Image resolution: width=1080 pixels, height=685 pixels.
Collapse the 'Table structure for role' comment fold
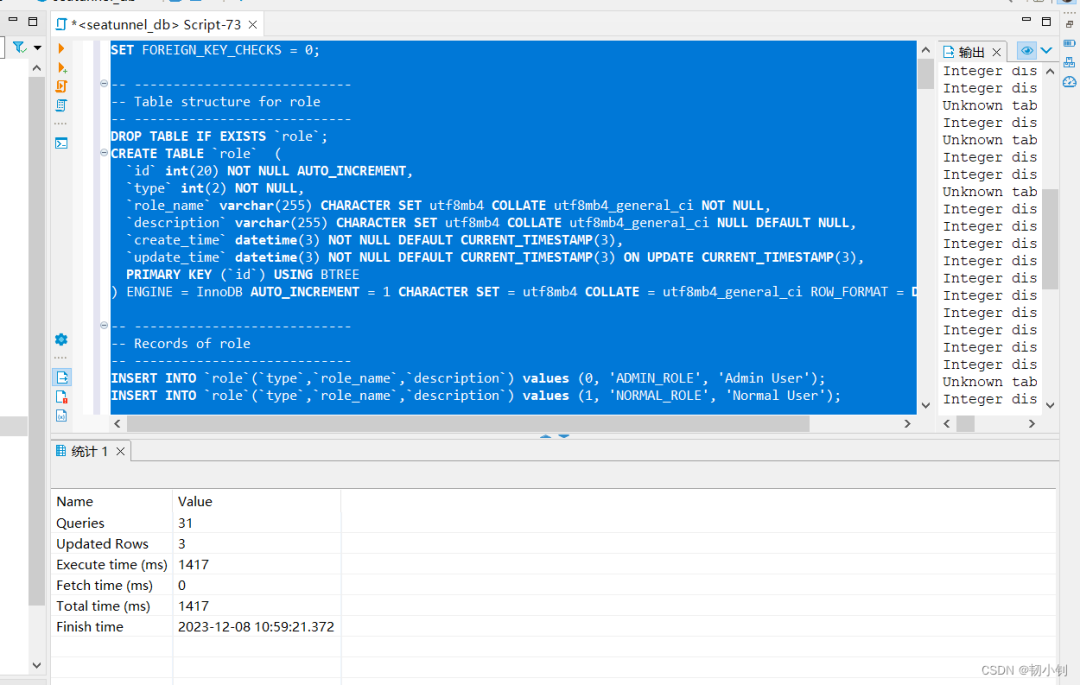point(104,83)
